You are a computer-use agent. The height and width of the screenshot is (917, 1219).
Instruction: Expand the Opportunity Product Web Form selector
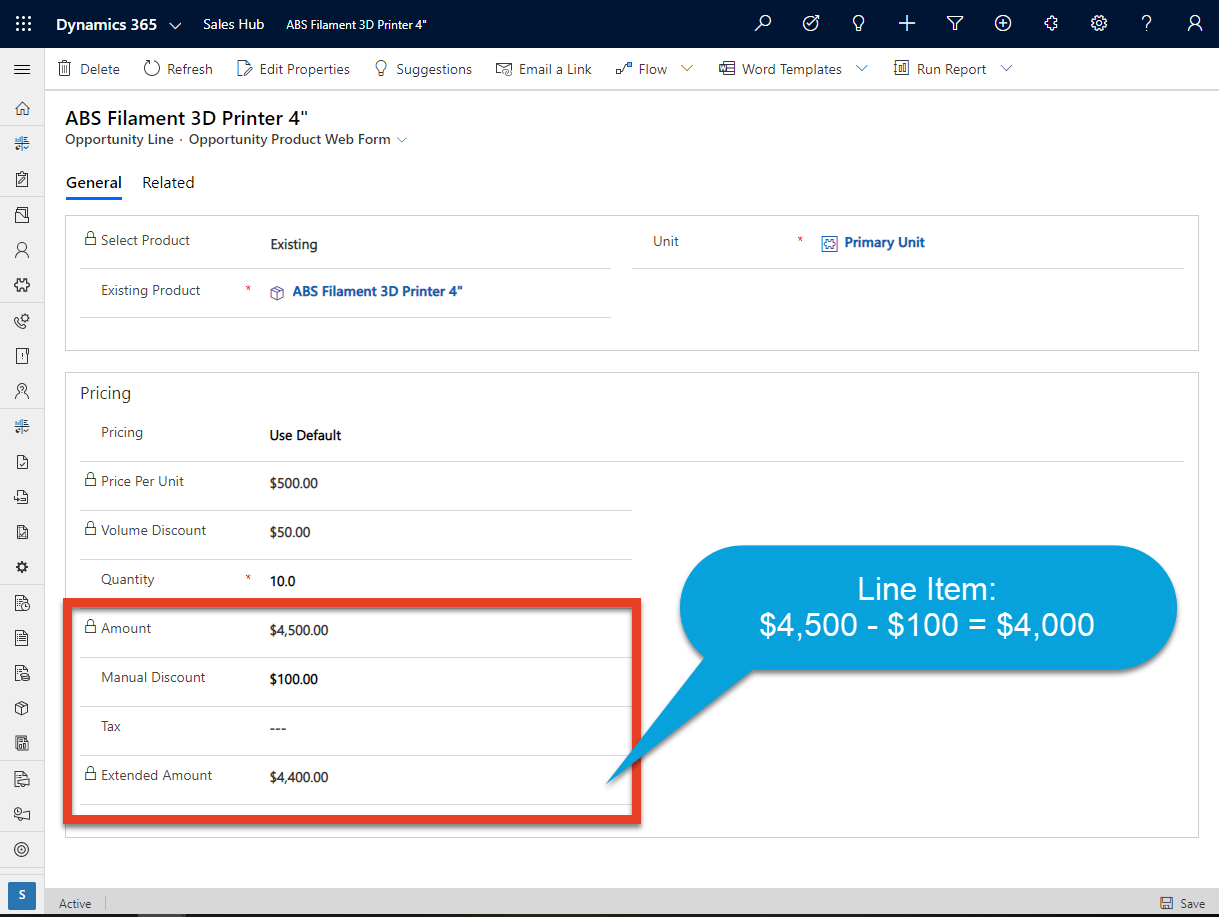(403, 140)
